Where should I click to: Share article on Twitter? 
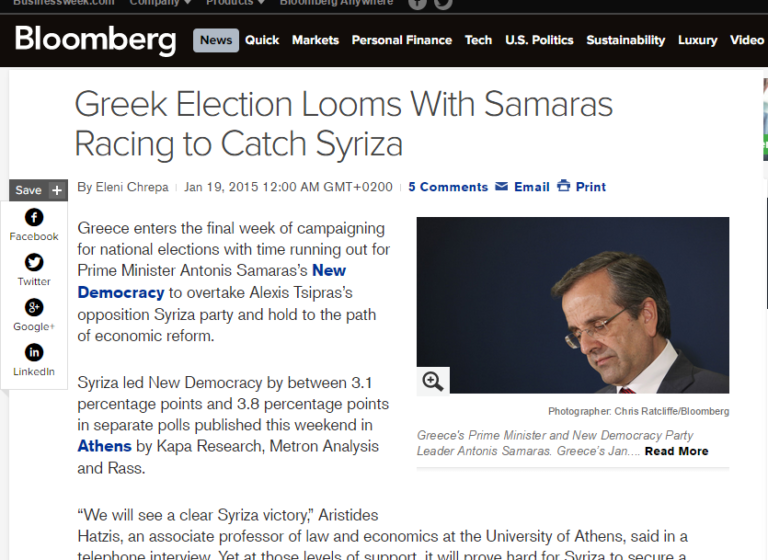[34, 263]
